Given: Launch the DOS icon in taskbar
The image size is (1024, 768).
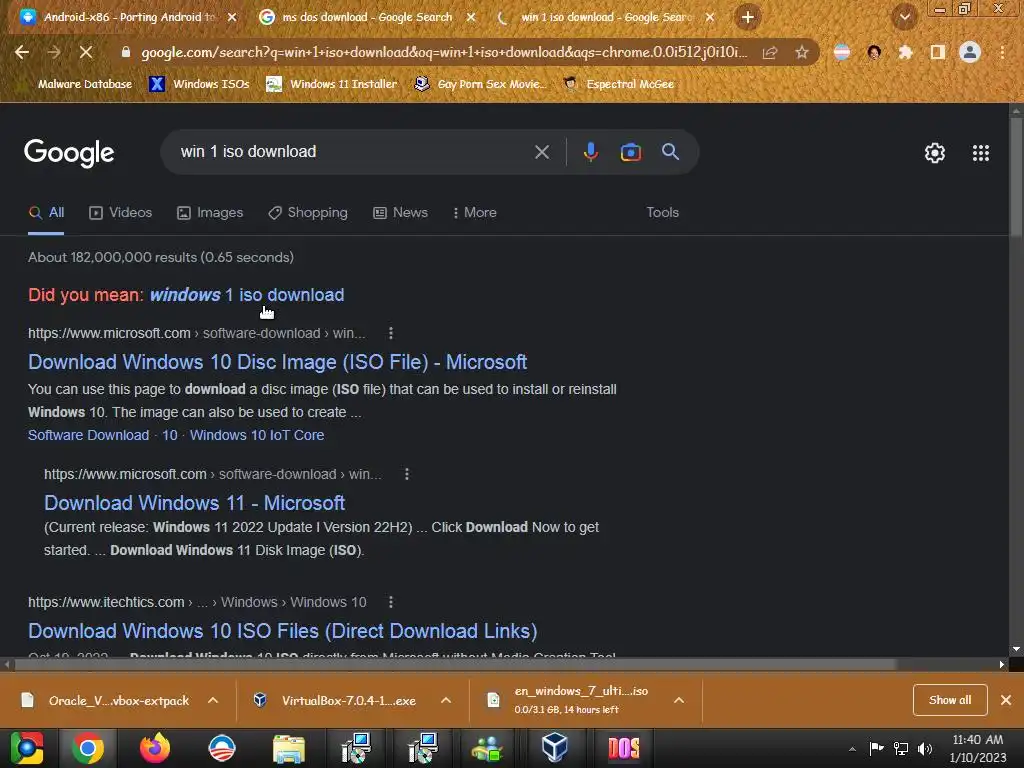Looking at the screenshot, I should 623,748.
